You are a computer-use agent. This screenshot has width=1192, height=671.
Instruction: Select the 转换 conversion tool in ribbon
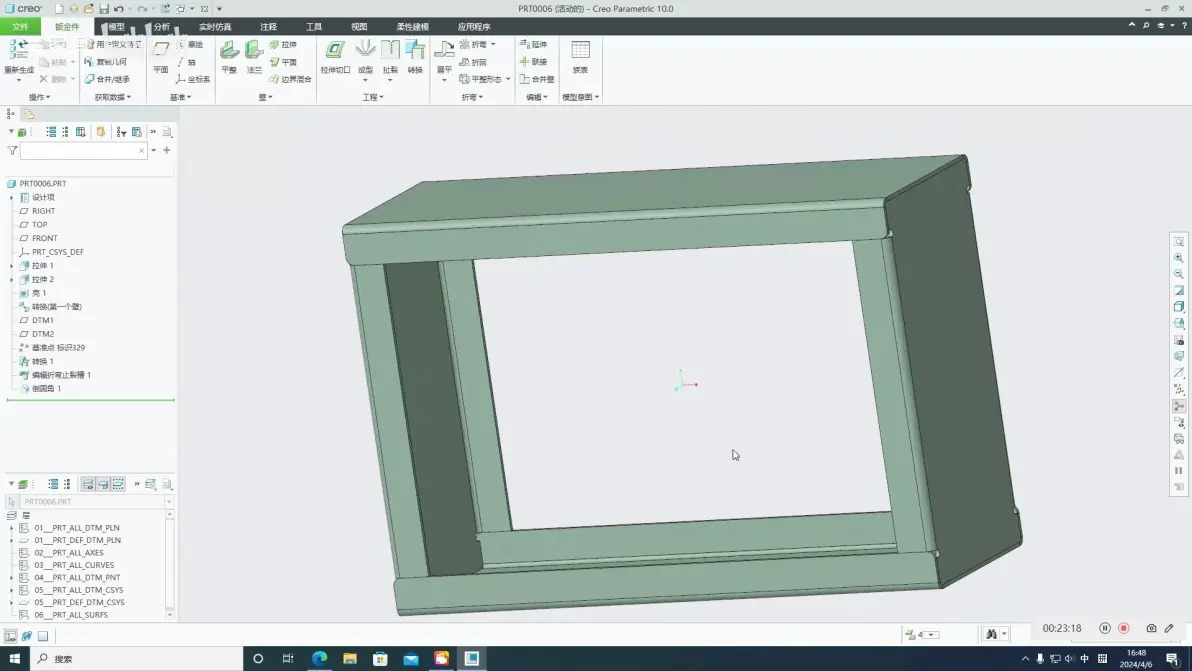click(415, 57)
